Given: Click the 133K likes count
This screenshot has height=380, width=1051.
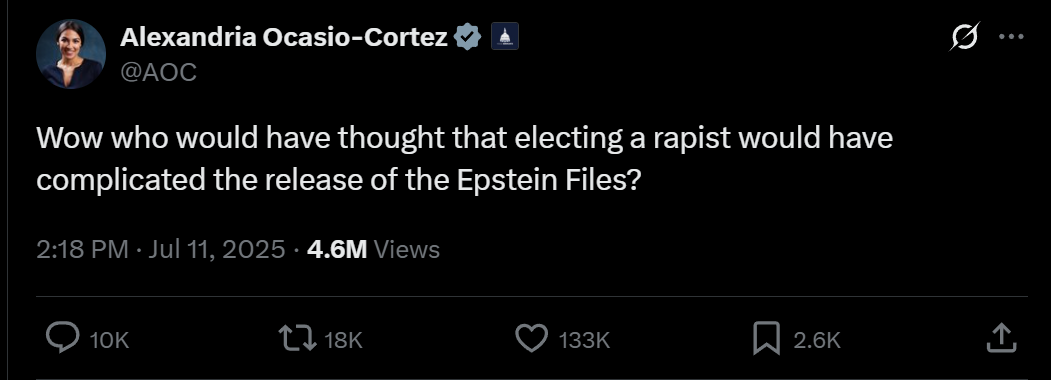Looking at the screenshot, I should (x=584, y=340).
